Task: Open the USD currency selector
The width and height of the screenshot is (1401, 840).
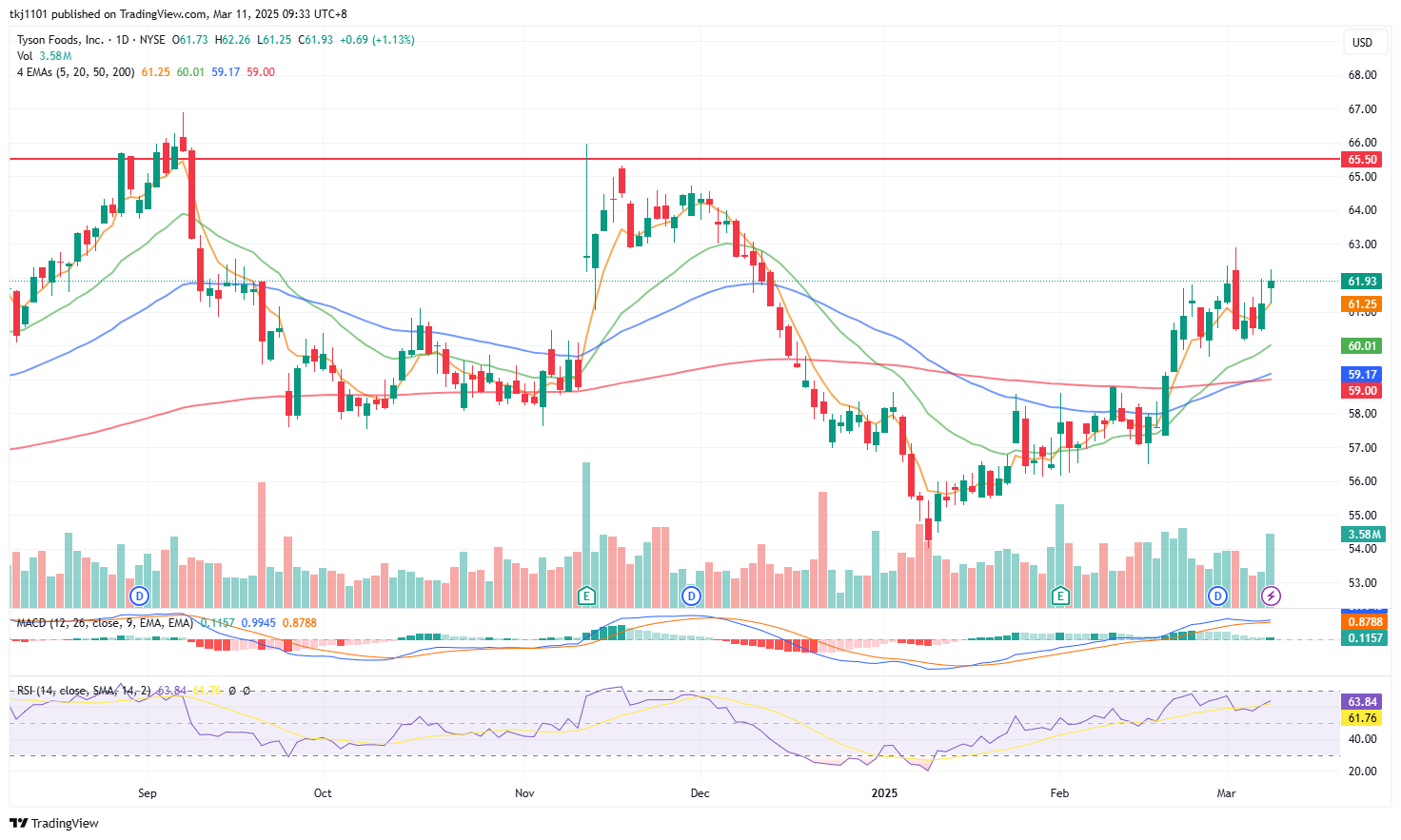Action: (1363, 42)
